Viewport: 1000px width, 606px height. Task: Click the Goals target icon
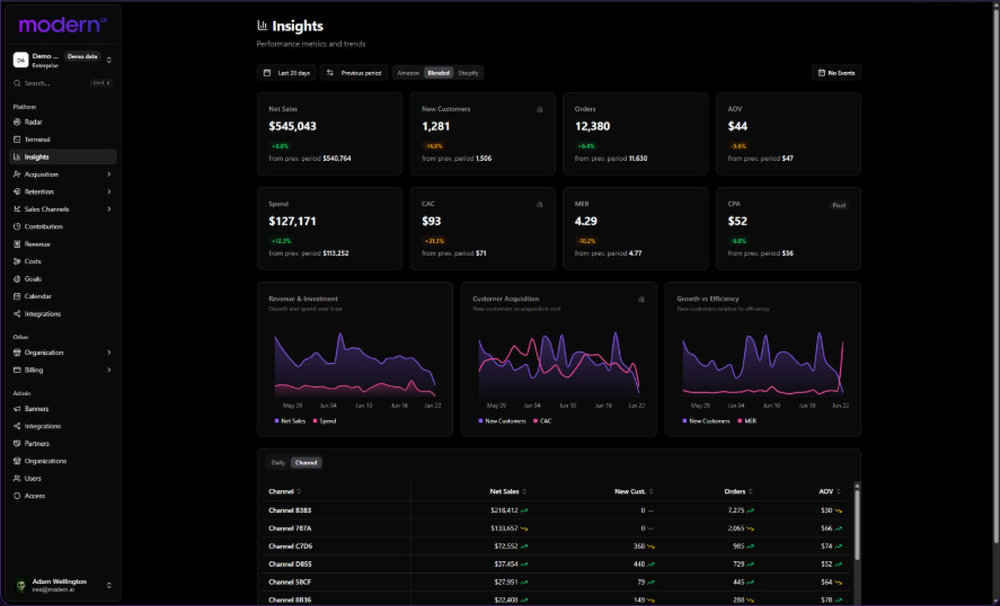pos(17,279)
